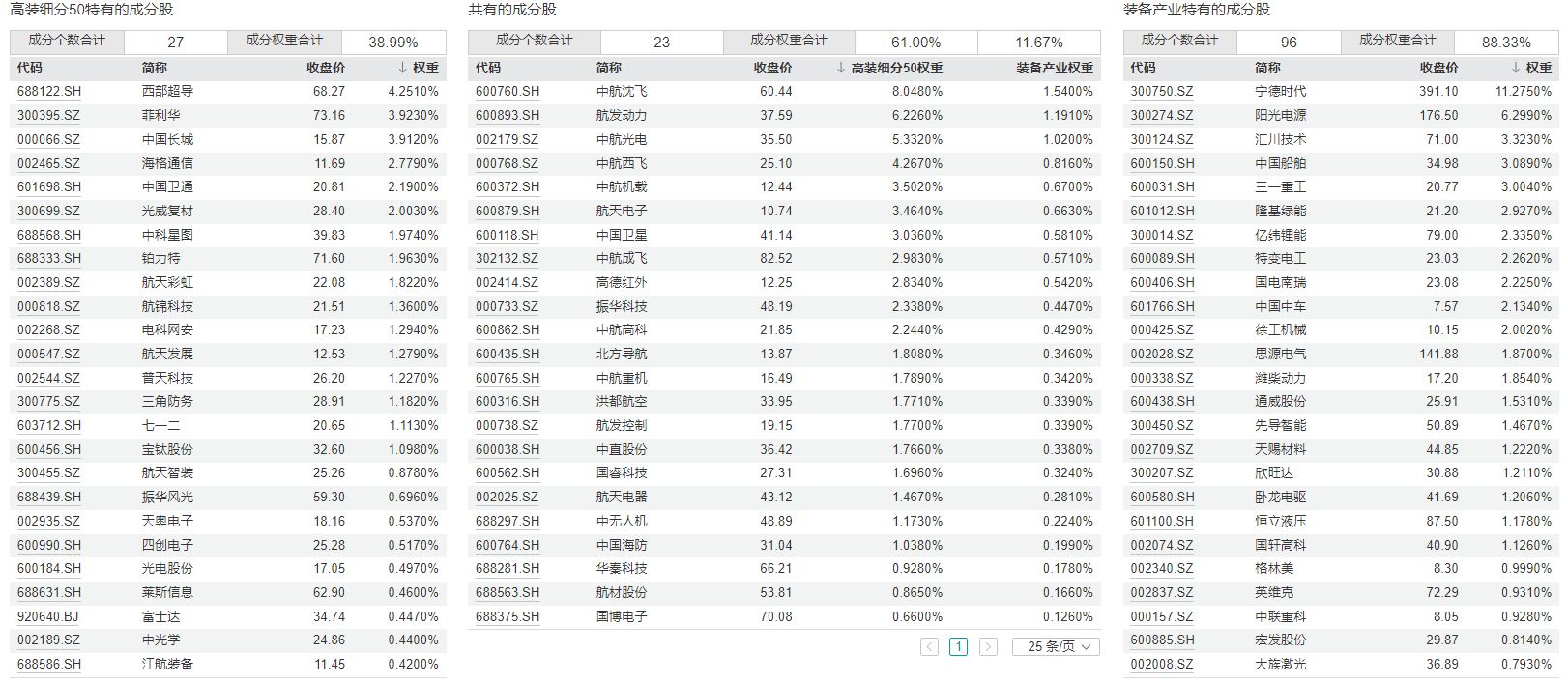Sort 高装细分50特有 table by 权重 arrow

402,69
